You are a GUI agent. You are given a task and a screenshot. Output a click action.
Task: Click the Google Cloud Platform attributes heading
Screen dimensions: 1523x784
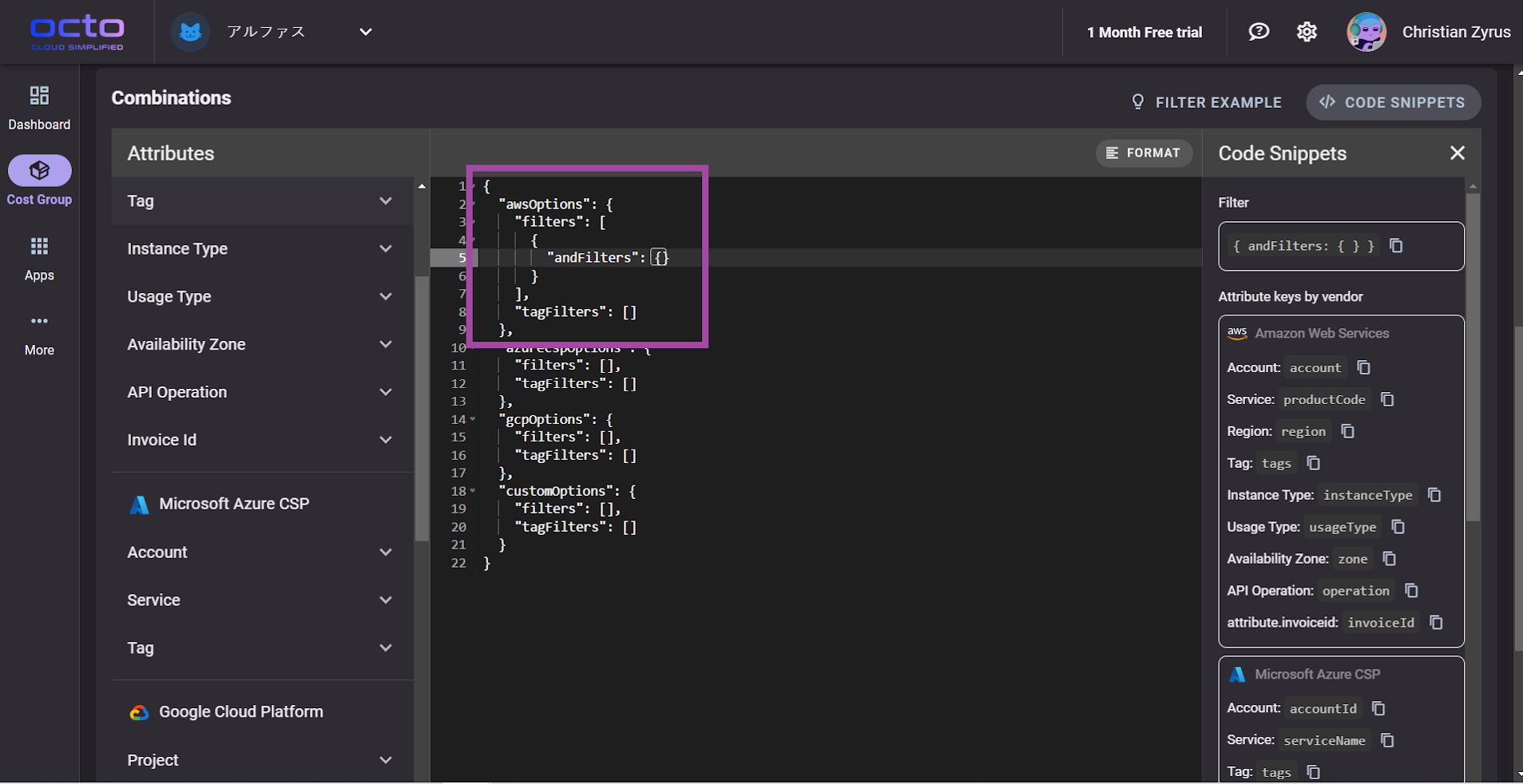241,711
